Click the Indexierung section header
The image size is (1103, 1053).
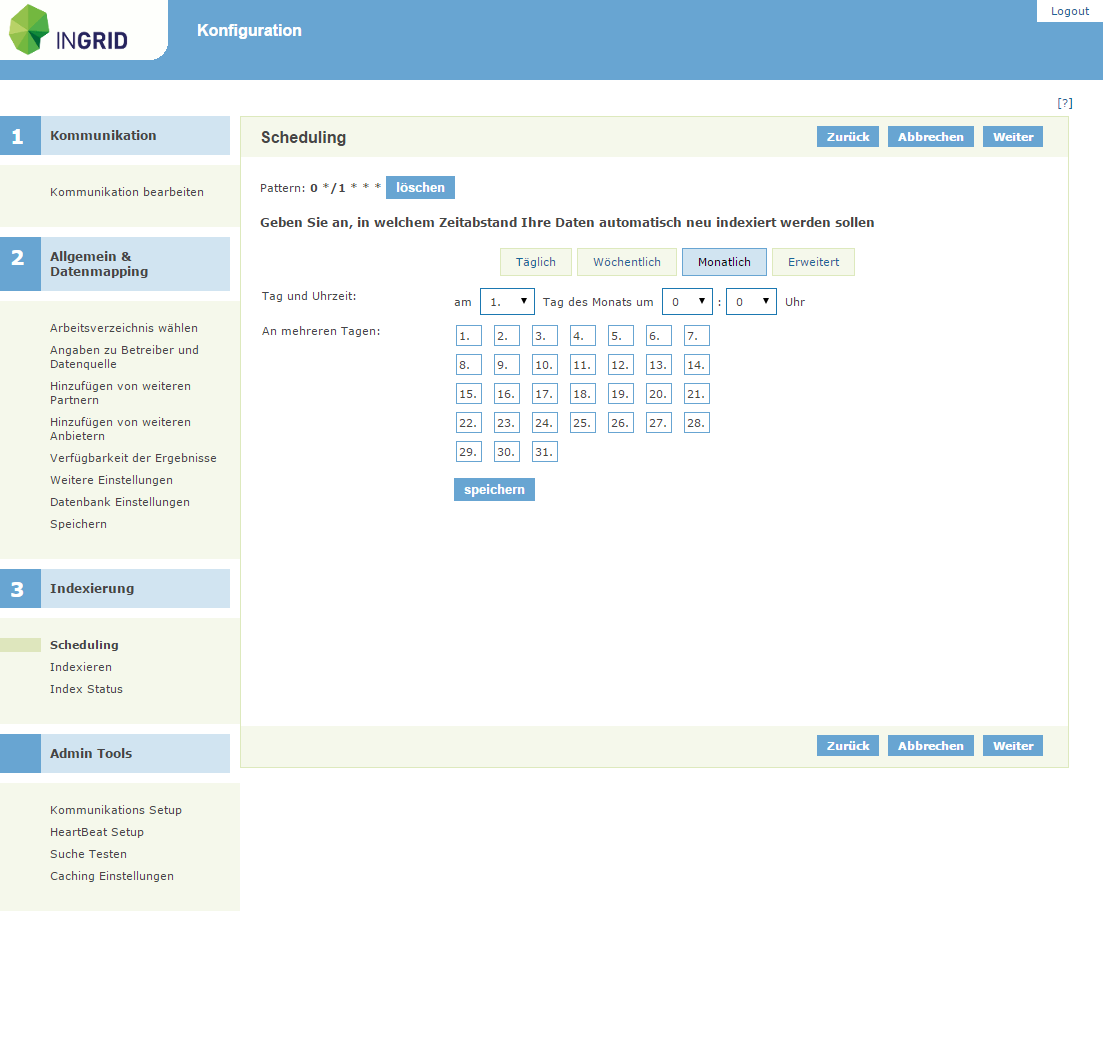[x=92, y=588]
